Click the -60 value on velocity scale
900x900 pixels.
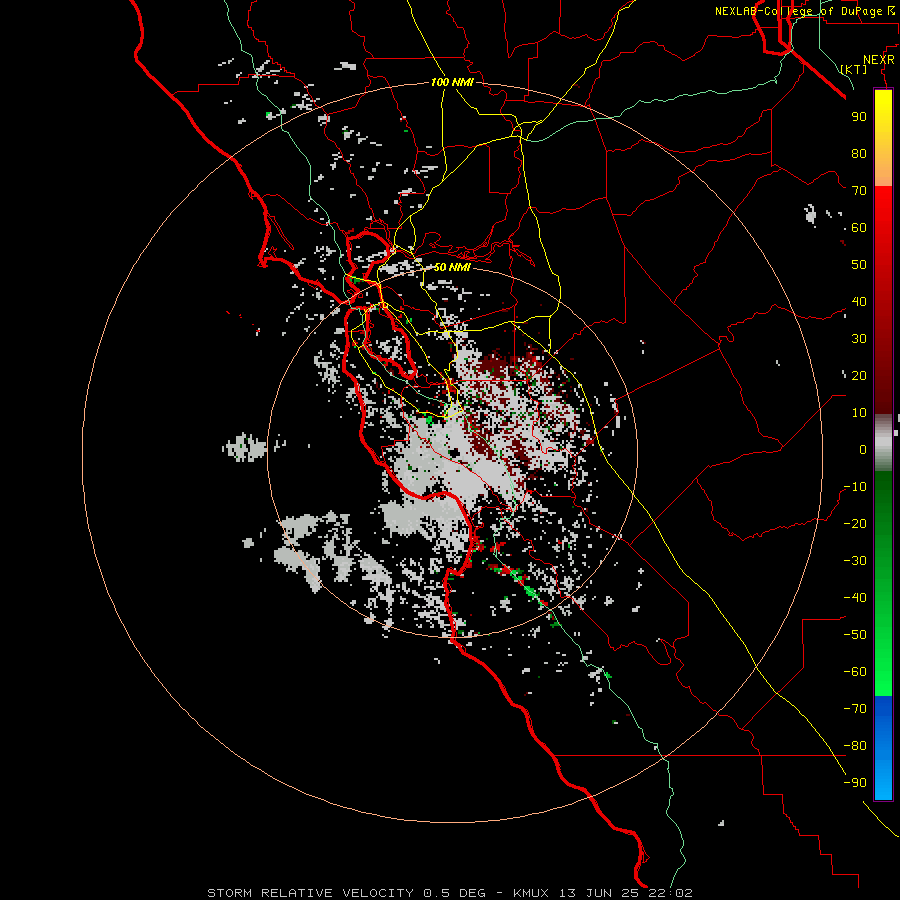[x=855, y=672]
